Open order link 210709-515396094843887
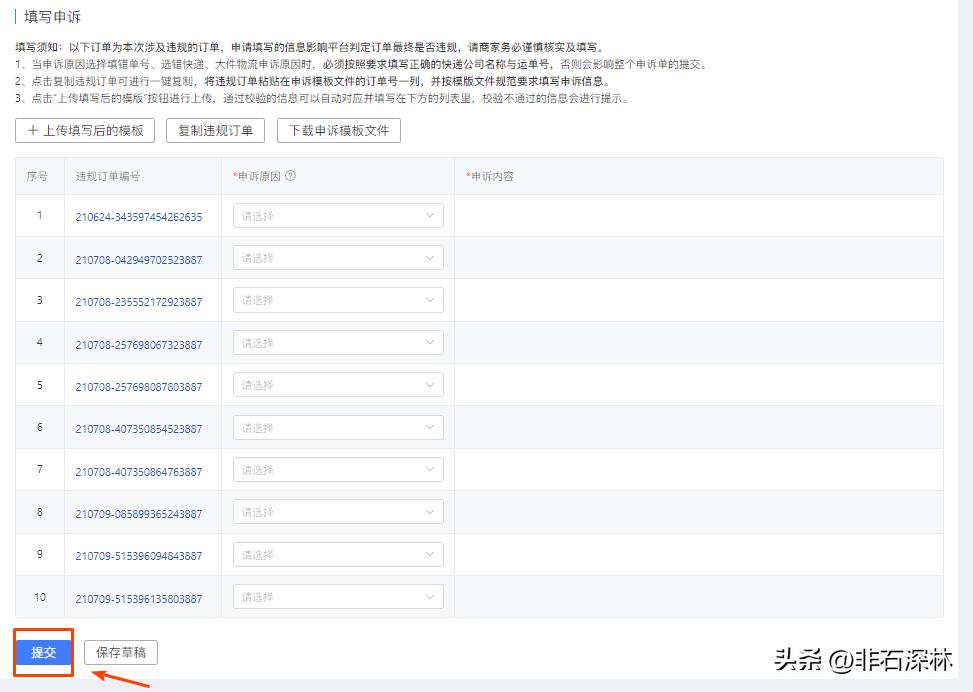The height and width of the screenshot is (692, 973). click(x=139, y=554)
